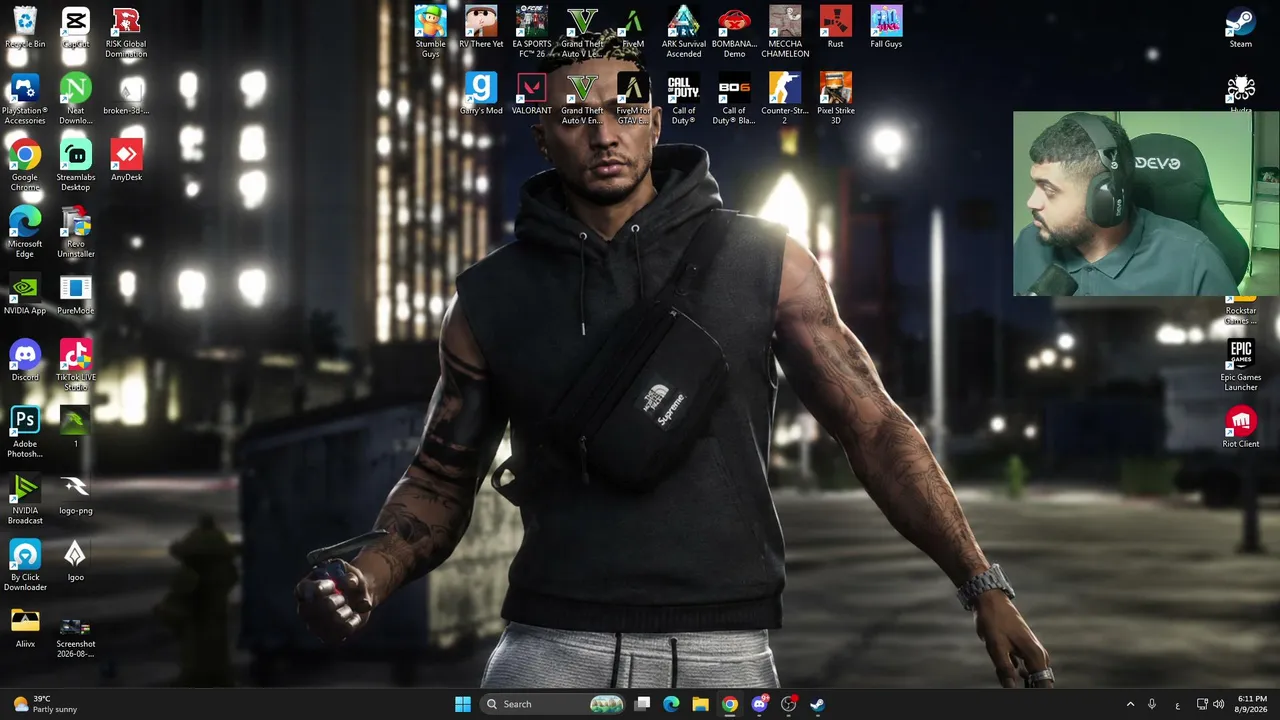Select the Steam desktop shortcut

(1241, 28)
